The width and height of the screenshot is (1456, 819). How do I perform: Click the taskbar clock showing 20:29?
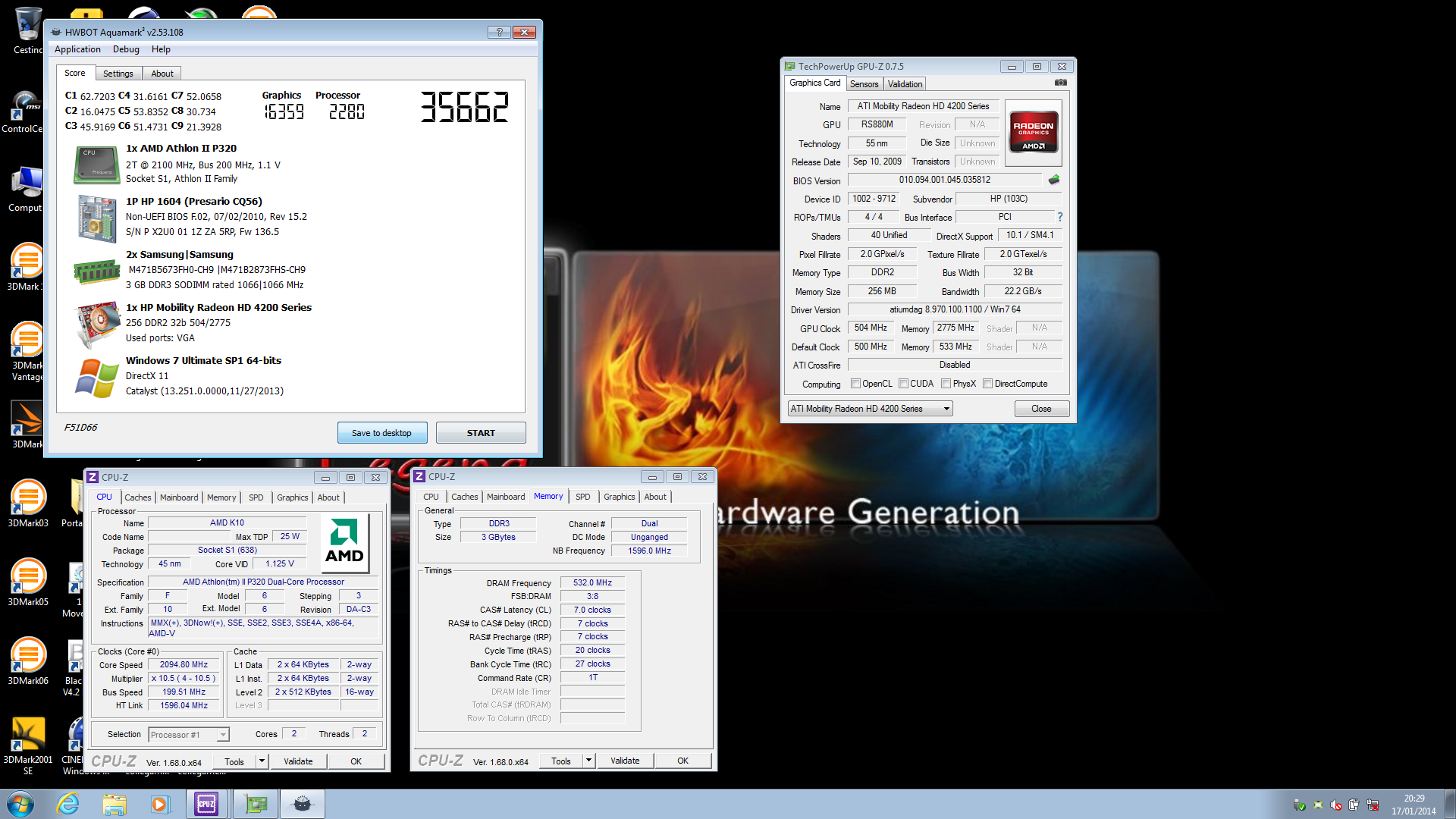(x=1414, y=805)
